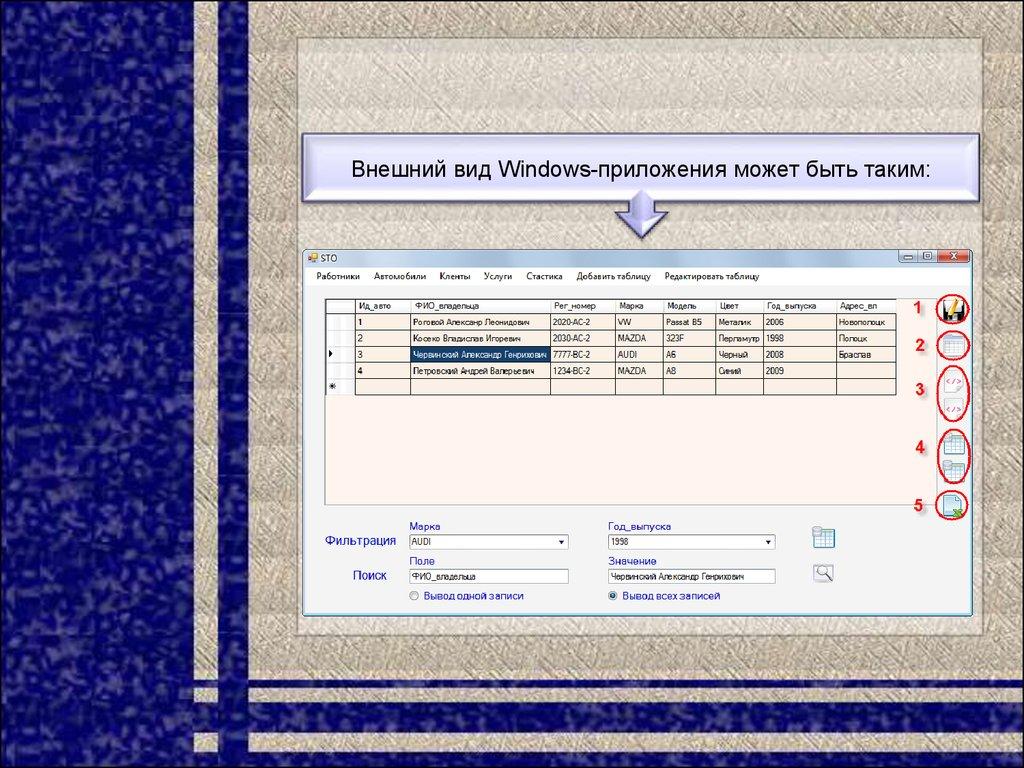Click the lower code document icon in group 3

click(954, 407)
